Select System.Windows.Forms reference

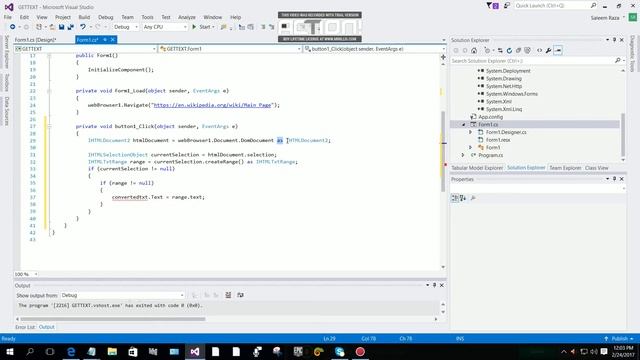point(511,94)
